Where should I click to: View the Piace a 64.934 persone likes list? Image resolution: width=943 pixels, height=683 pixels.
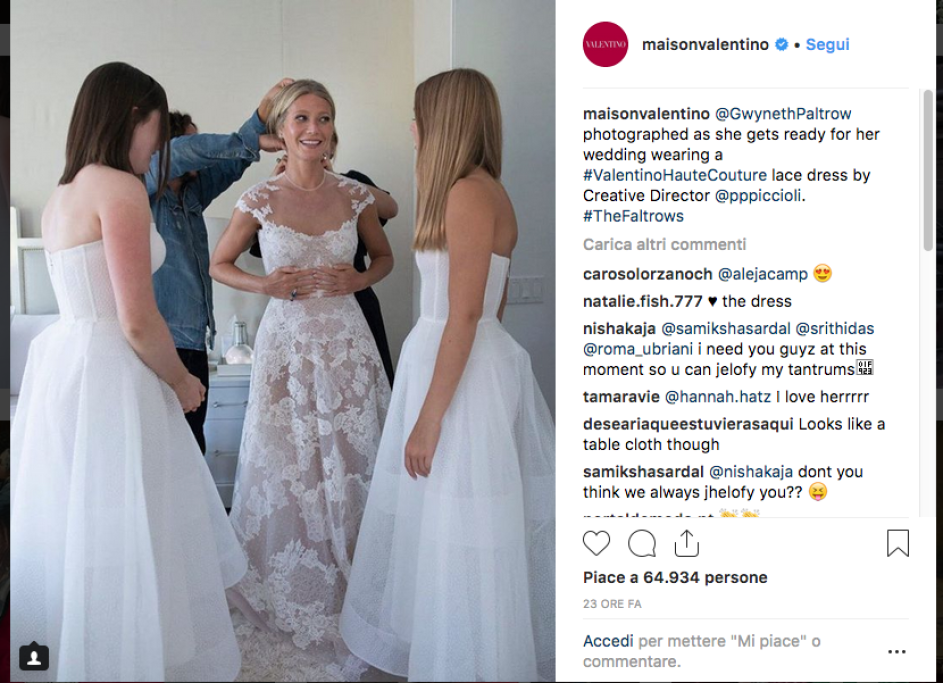click(x=675, y=578)
